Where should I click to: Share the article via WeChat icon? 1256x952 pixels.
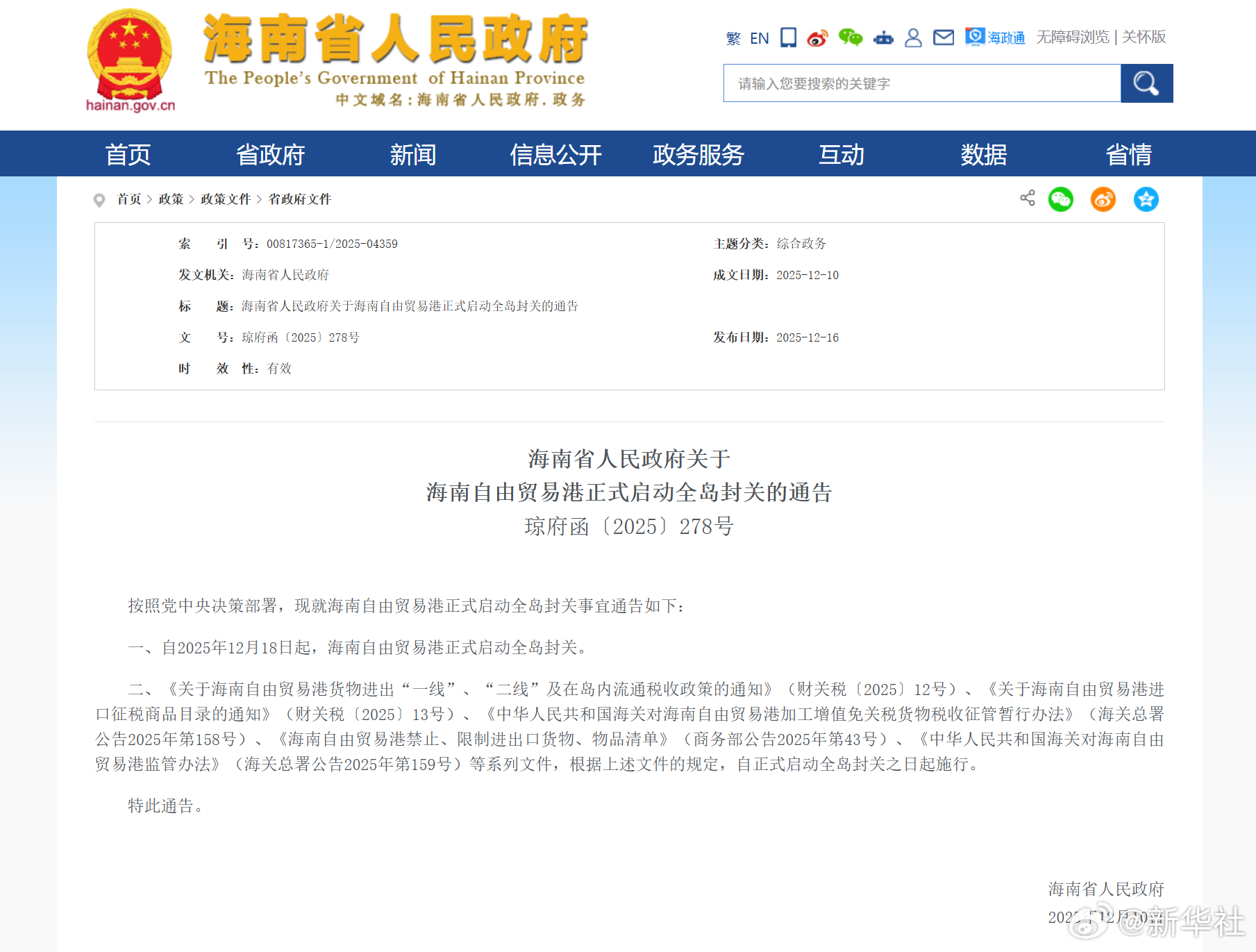coord(1060,199)
